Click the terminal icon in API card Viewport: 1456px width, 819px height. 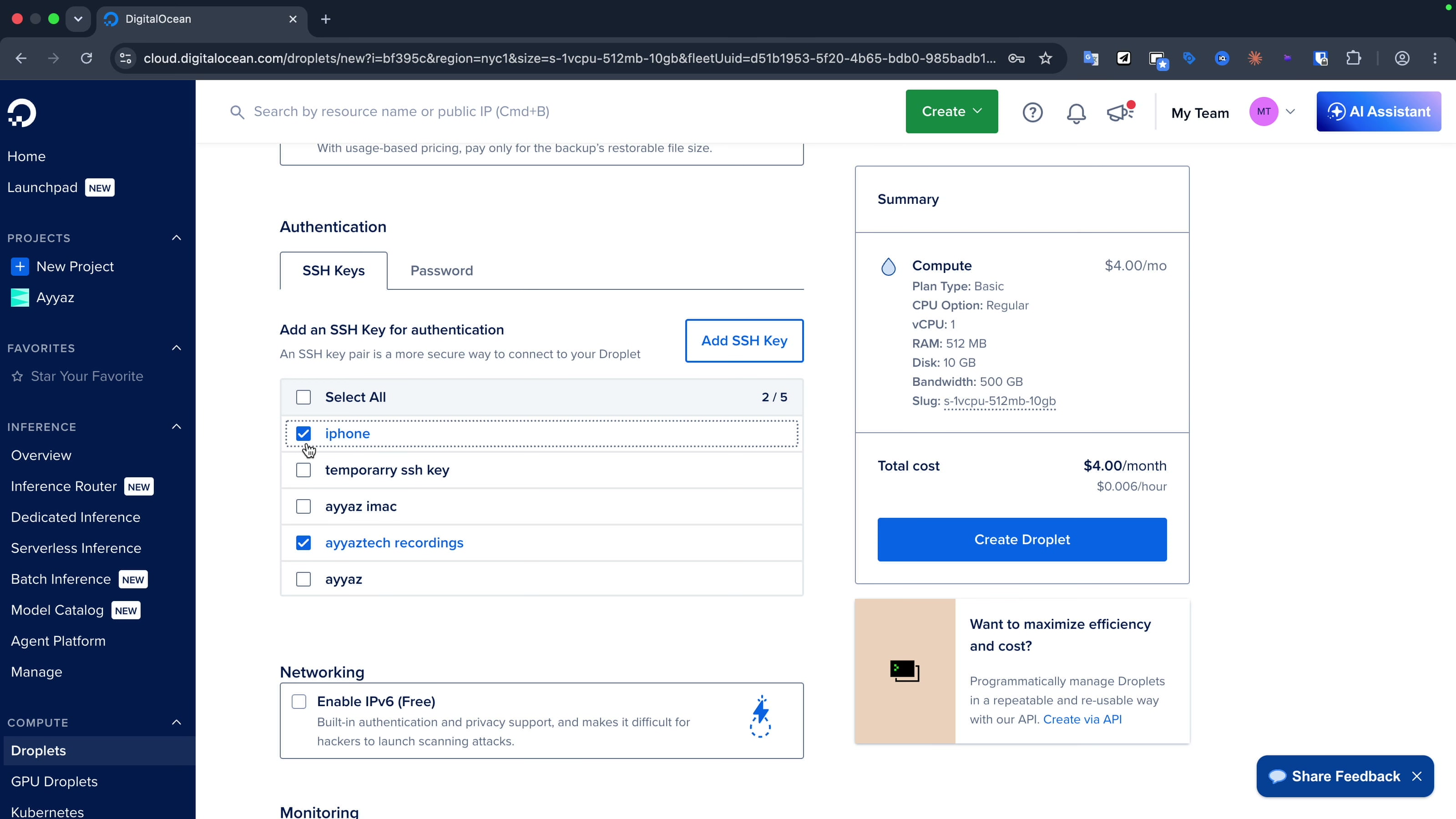(905, 671)
